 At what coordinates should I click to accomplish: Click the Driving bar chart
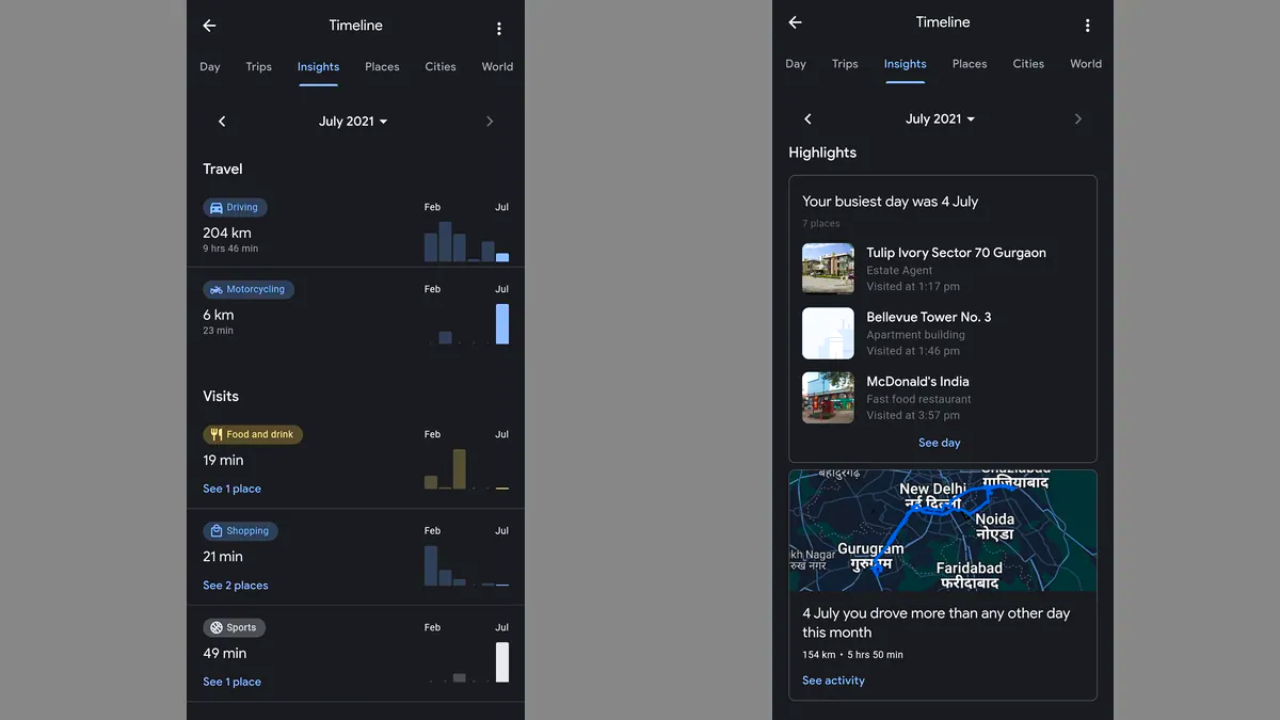[467, 241]
